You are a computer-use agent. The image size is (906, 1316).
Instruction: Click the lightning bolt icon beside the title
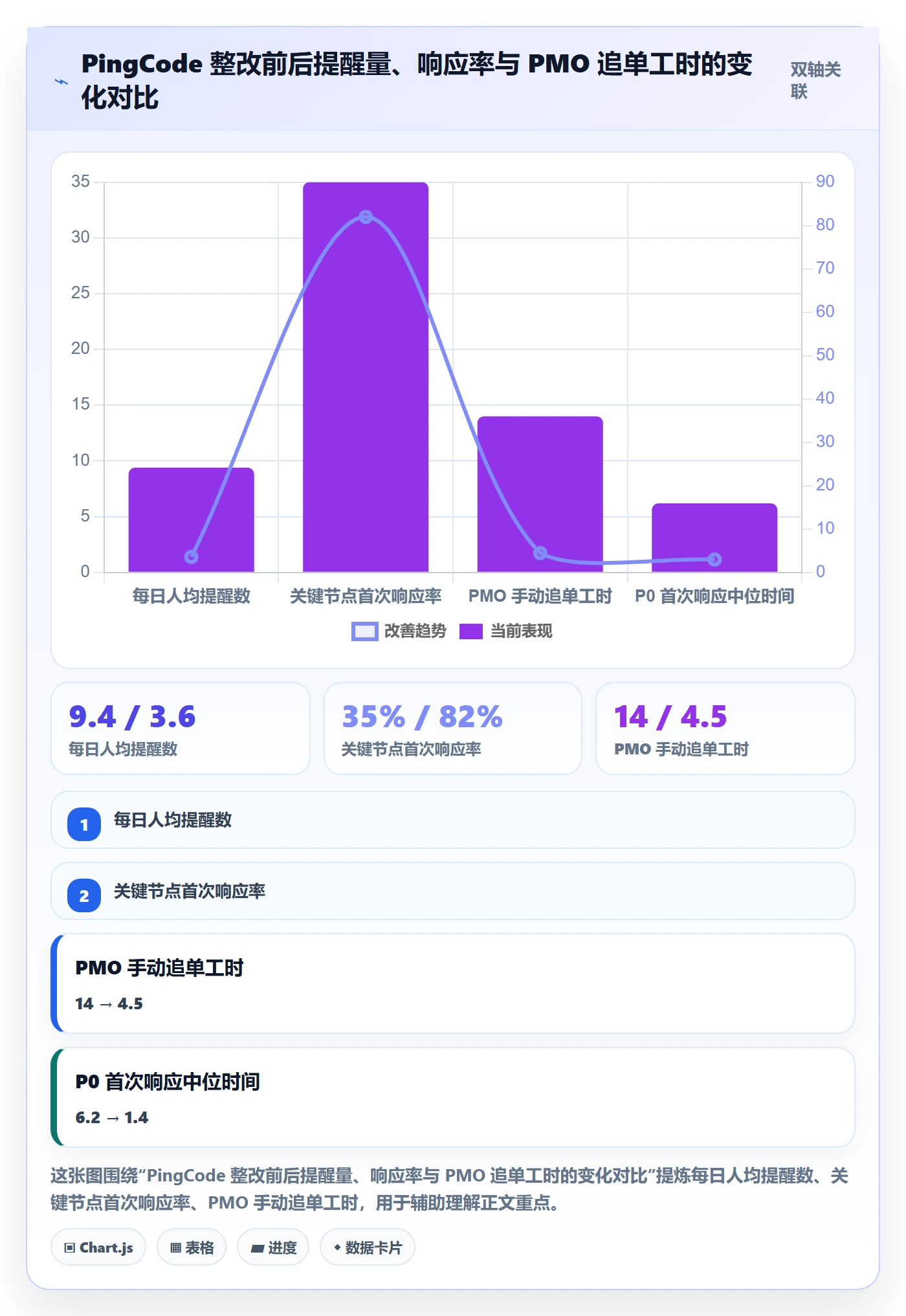click(61, 82)
